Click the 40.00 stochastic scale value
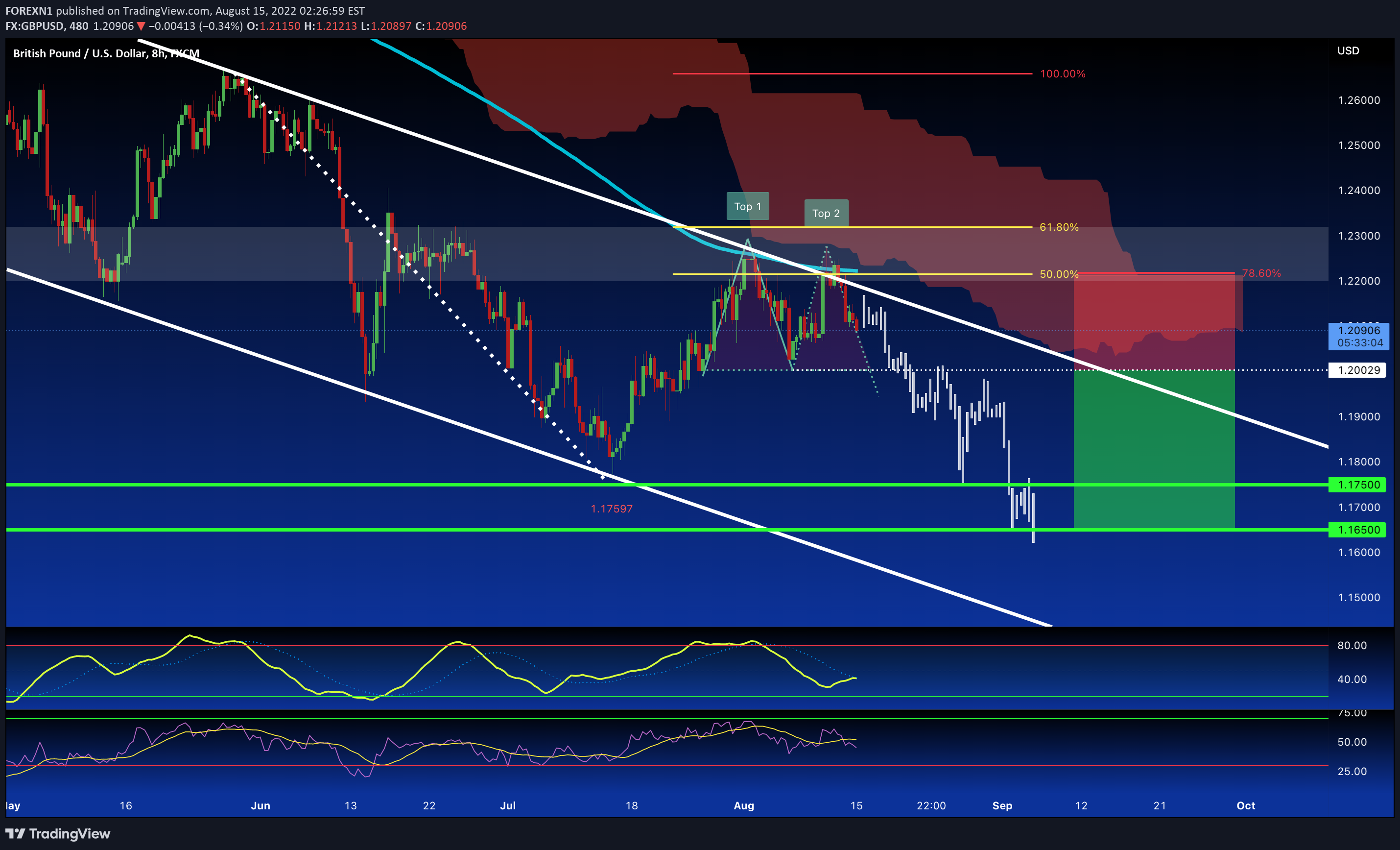Screen dimensions: 1400x850 (x=1352, y=680)
